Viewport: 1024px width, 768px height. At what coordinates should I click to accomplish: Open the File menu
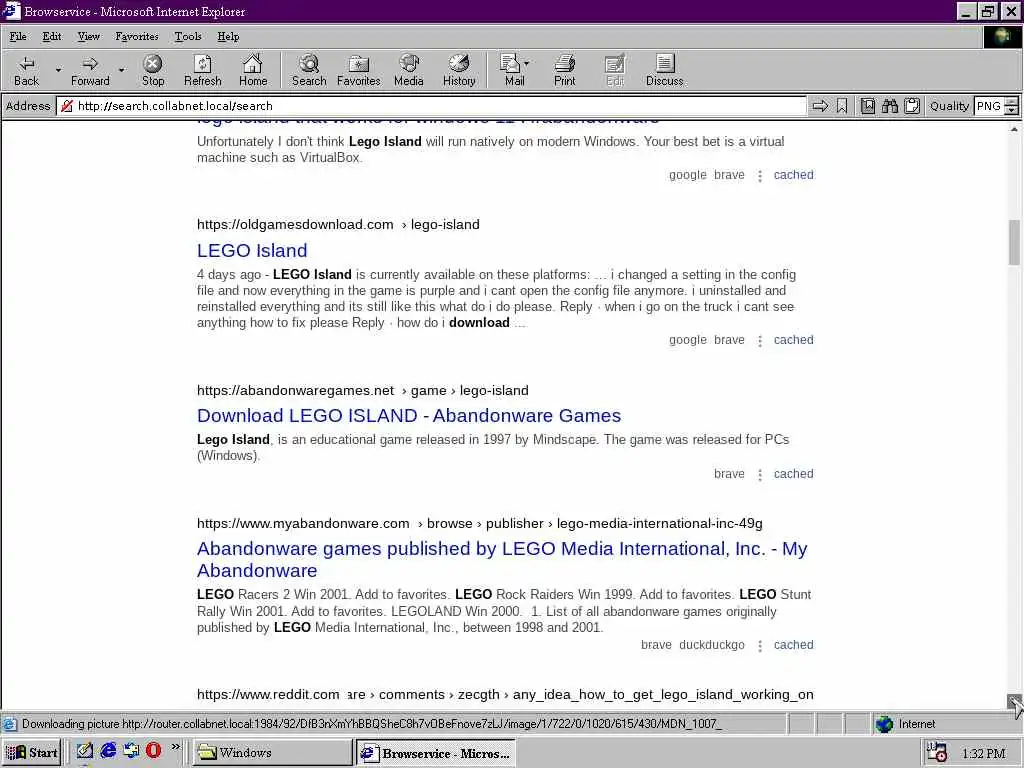[18, 37]
